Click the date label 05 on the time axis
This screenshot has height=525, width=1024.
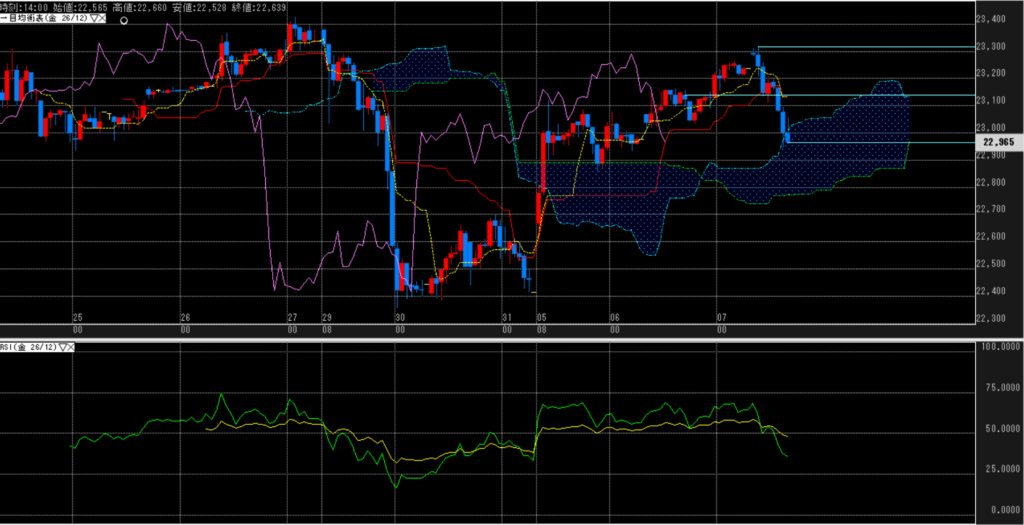541,317
